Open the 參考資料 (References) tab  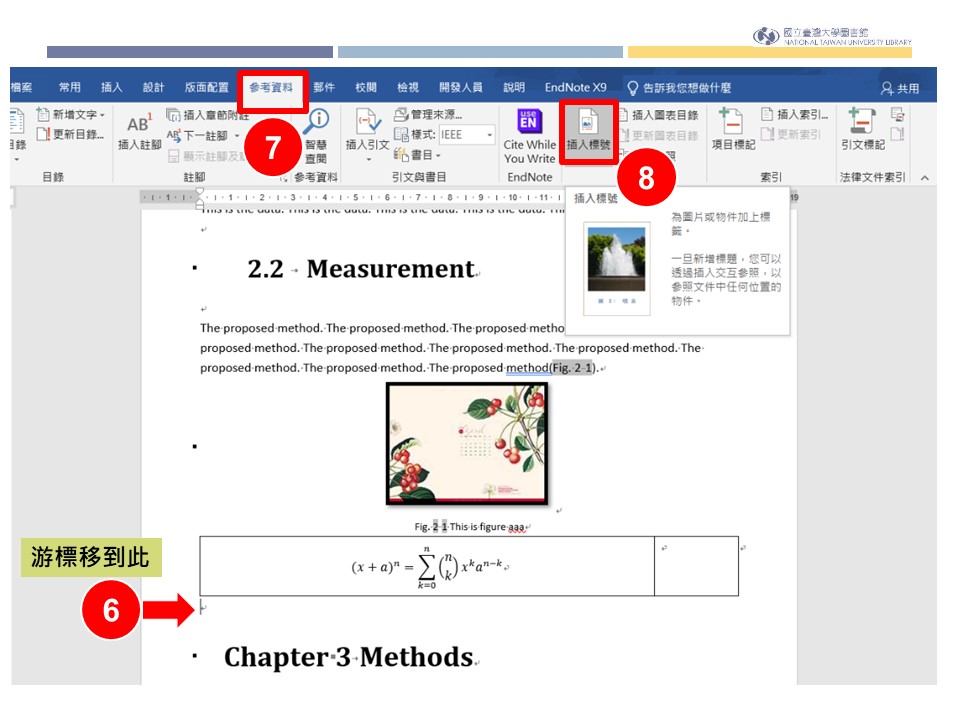(271, 88)
